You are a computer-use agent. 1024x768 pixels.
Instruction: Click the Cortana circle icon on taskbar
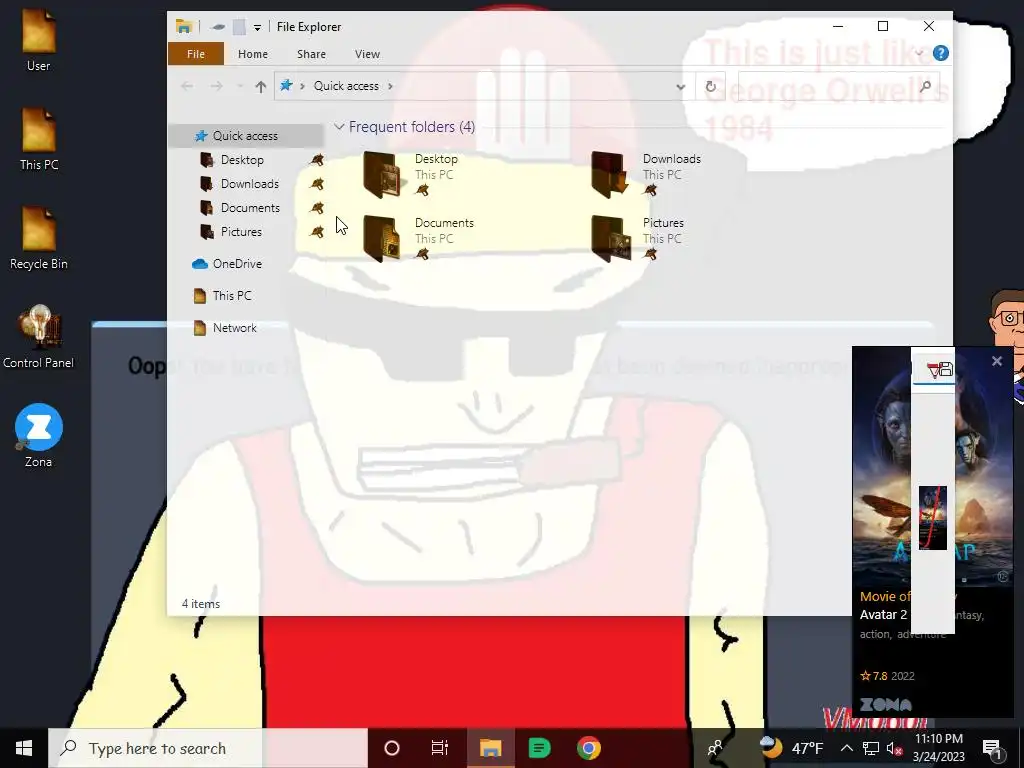(392, 748)
